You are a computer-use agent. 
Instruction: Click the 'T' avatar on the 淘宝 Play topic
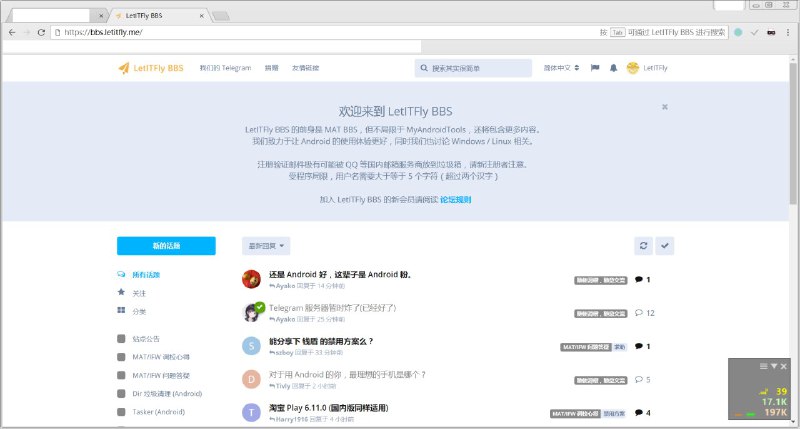click(x=251, y=413)
